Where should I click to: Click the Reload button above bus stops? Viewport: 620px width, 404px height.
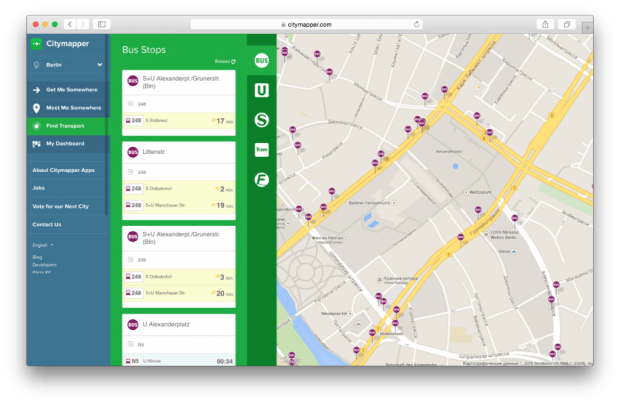coord(224,61)
